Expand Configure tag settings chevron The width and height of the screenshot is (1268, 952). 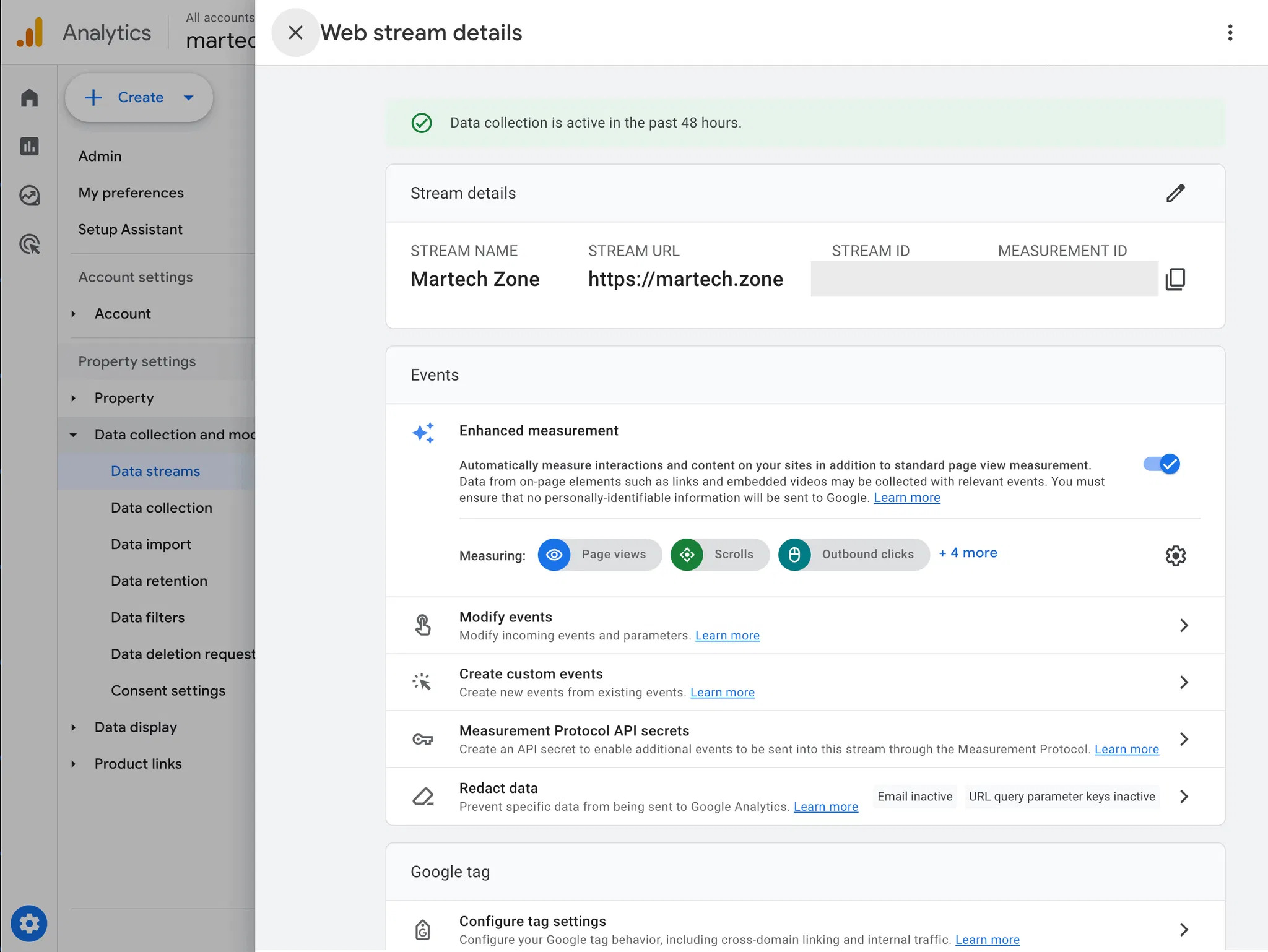pyautogui.click(x=1183, y=930)
